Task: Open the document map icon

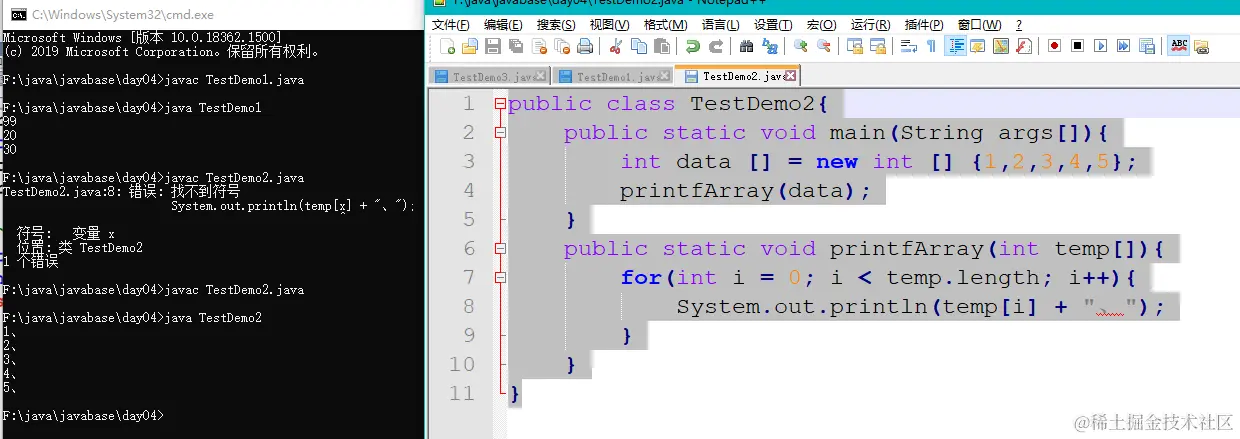Action: pos(1000,46)
